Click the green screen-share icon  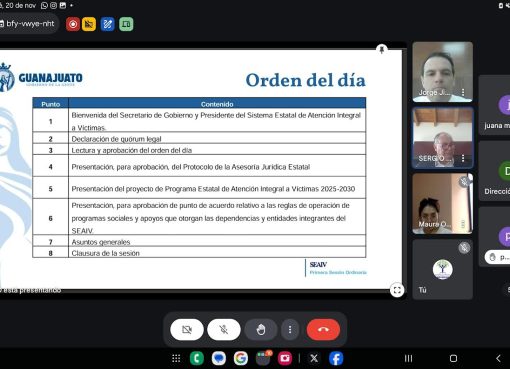(x=126, y=24)
